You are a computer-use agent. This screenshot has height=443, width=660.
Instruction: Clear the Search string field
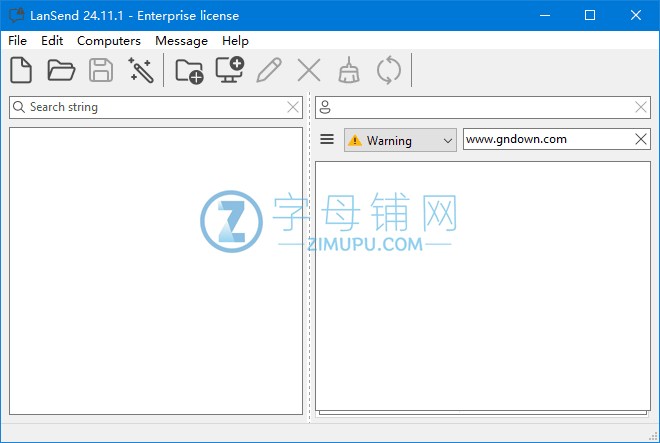point(293,107)
